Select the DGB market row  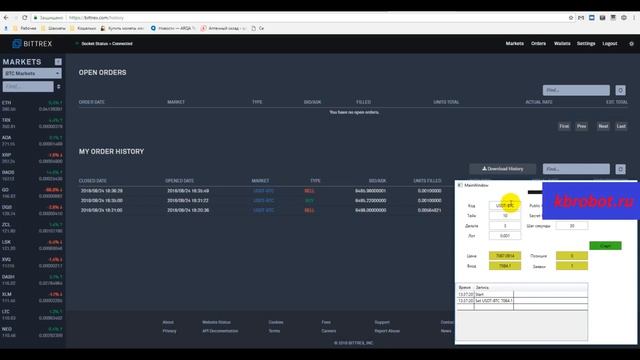click(x=32, y=211)
